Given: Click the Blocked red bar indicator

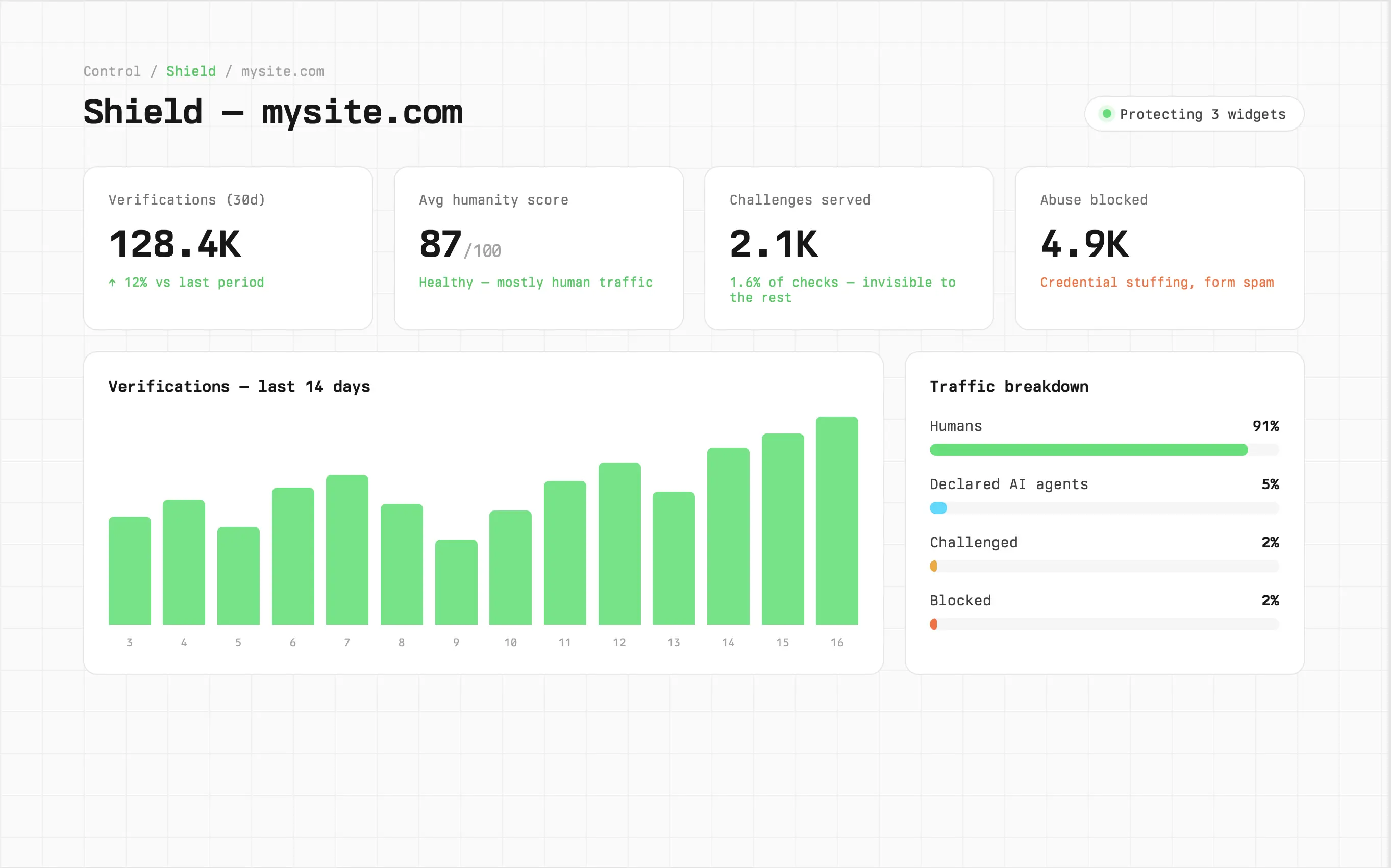Looking at the screenshot, I should 933,624.
